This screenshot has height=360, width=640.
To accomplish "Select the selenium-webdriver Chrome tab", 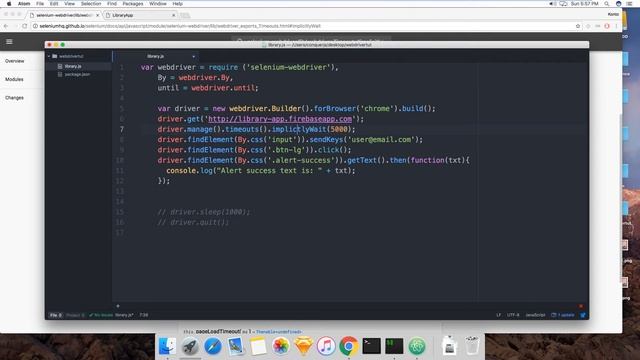I will tap(64, 15).
